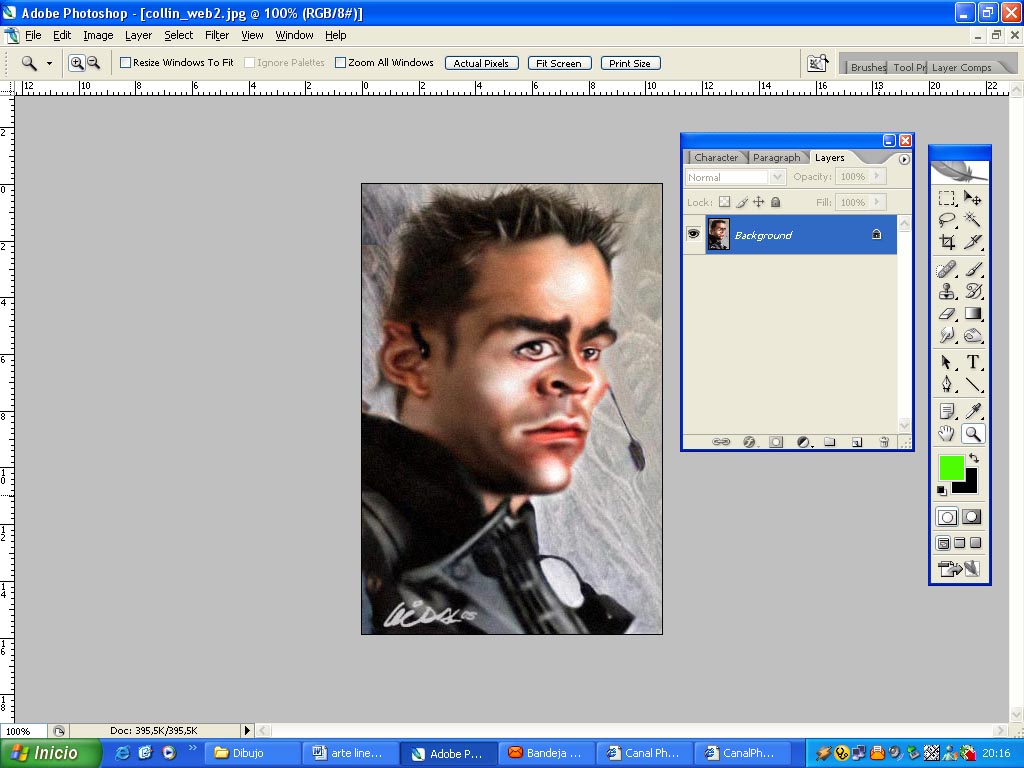Select the Rectangular Marquee tool
The height and width of the screenshot is (768, 1024).
point(947,198)
